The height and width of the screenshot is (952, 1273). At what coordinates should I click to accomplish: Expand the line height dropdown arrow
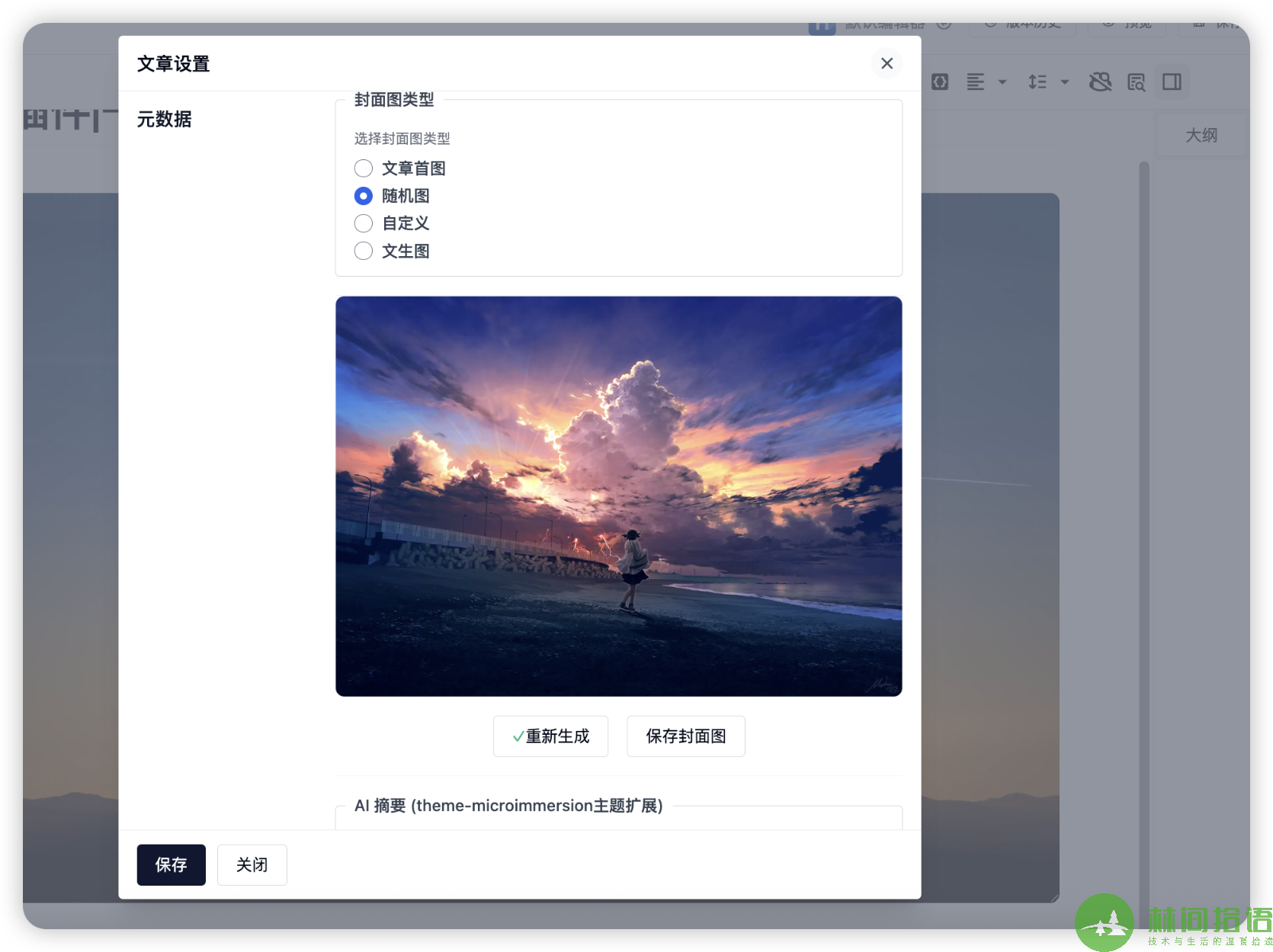click(x=1065, y=82)
